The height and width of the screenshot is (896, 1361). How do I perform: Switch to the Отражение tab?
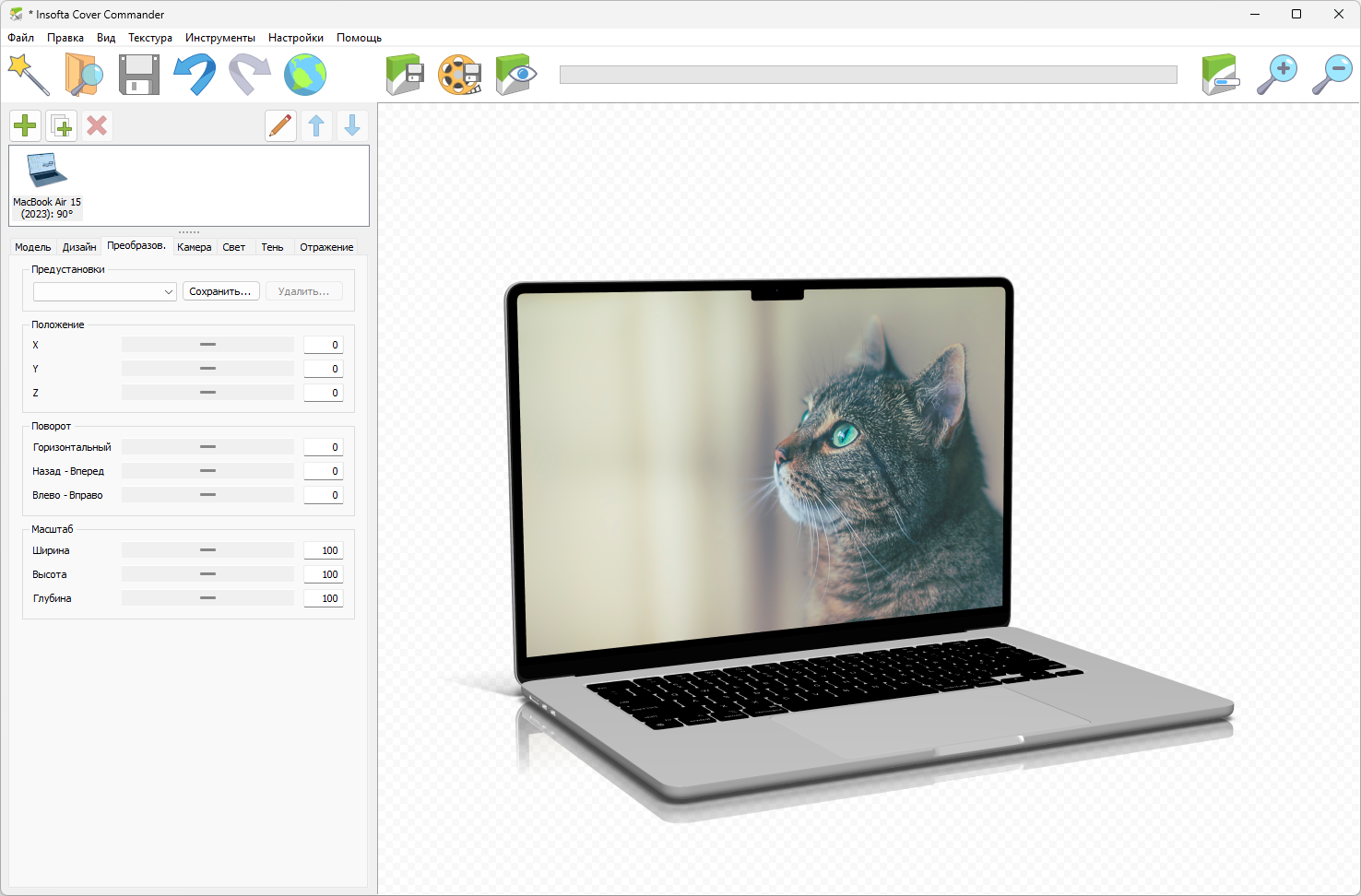(326, 247)
